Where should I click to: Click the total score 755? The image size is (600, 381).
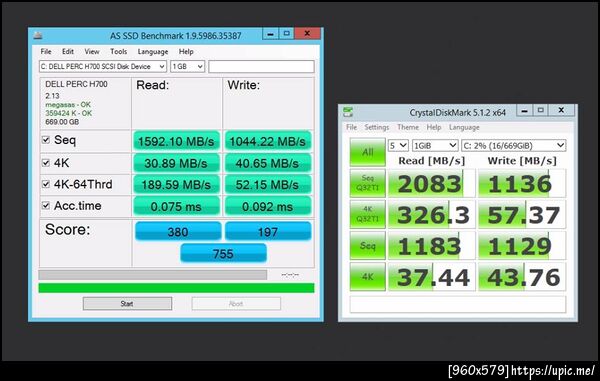click(x=223, y=253)
